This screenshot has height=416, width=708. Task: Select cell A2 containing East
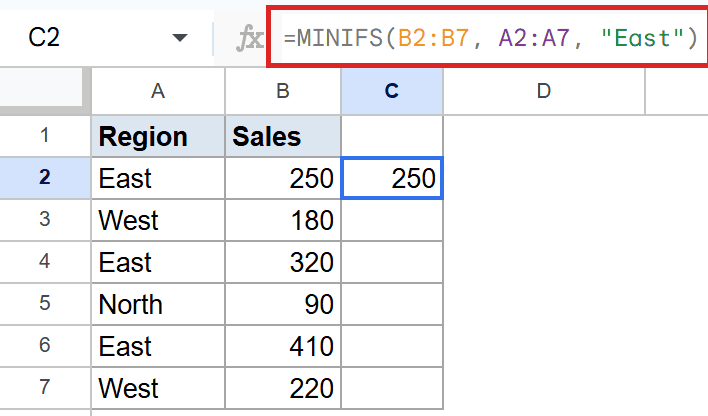pos(158,178)
